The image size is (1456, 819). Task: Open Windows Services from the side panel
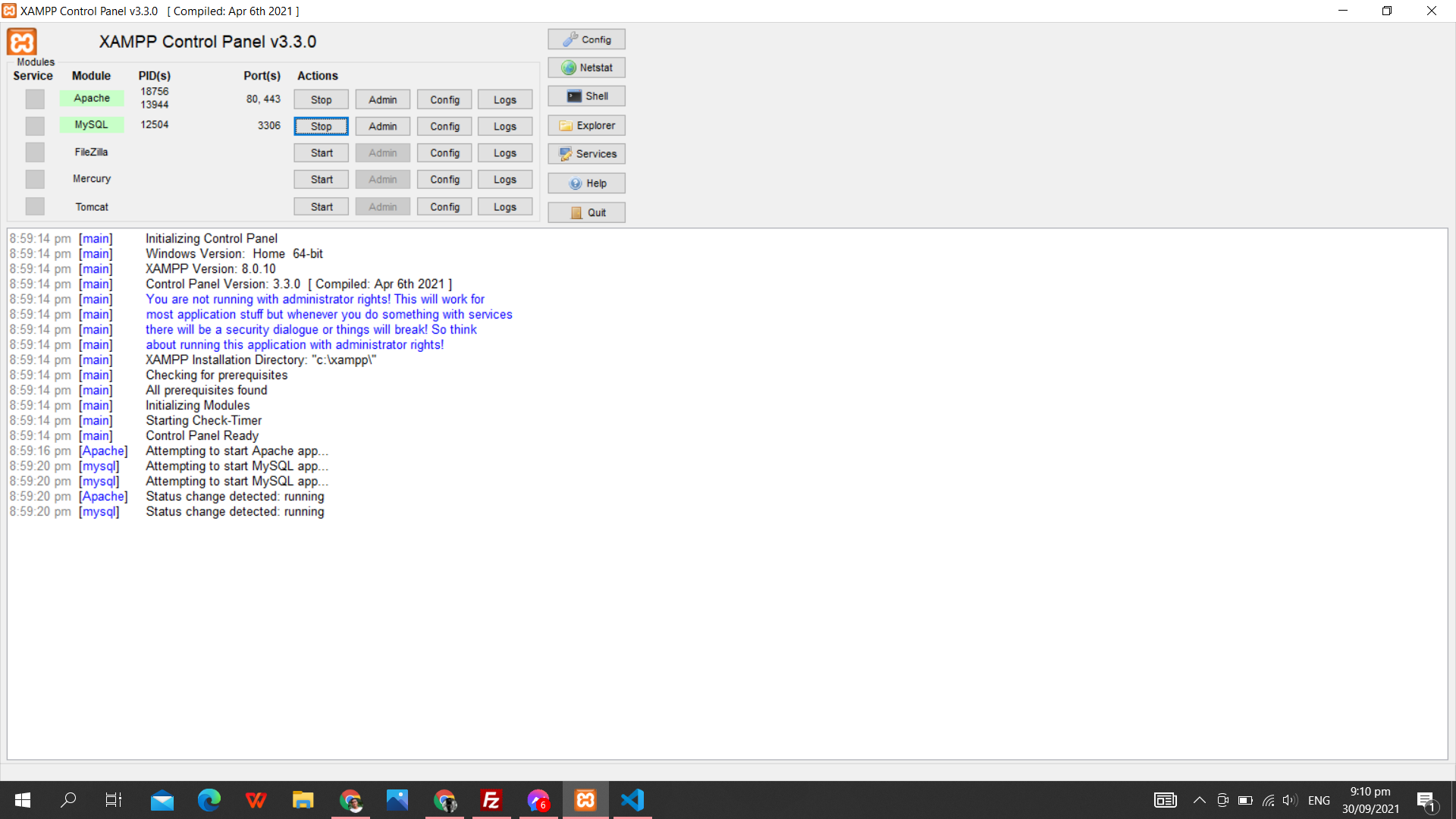[586, 154]
